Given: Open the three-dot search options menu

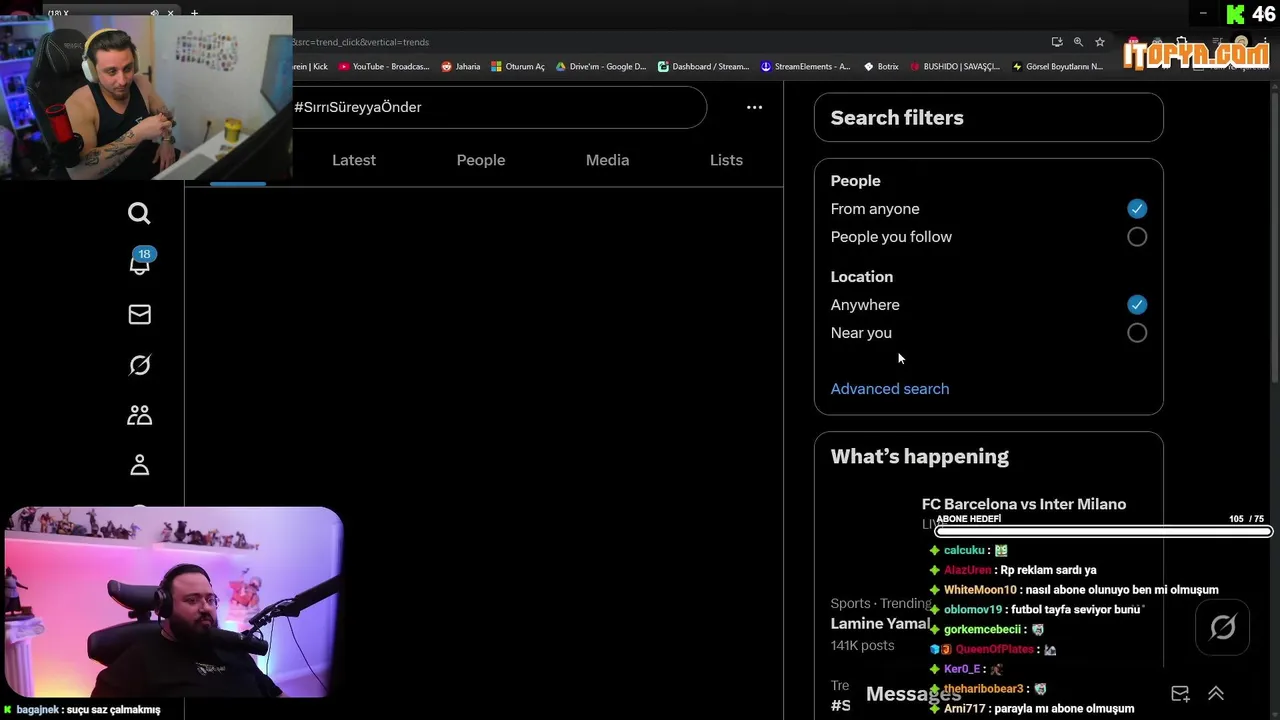Looking at the screenshot, I should (x=754, y=107).
